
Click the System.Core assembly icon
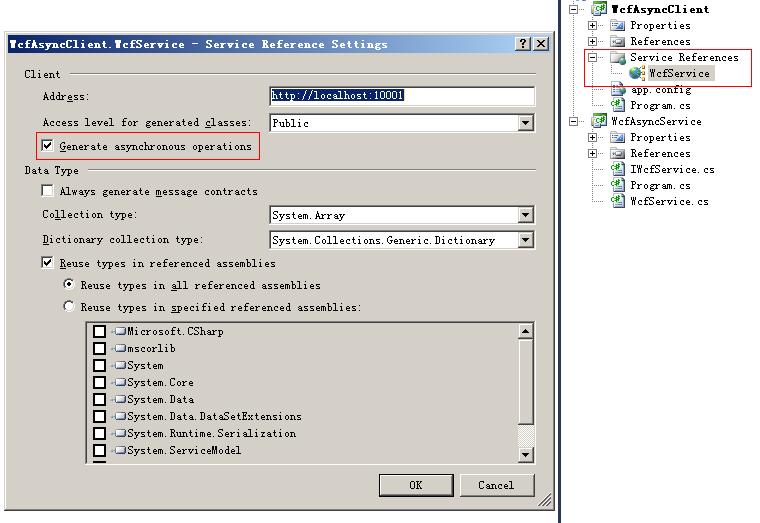[120, 382]
